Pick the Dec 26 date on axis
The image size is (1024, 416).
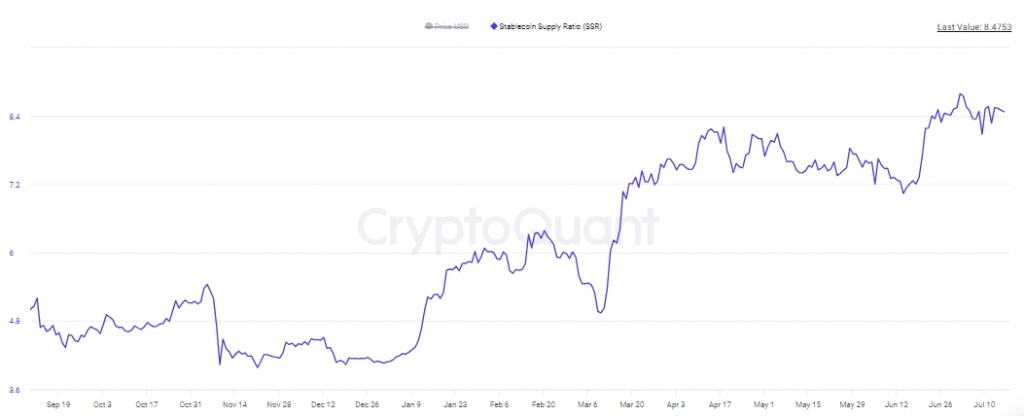click(365, 406)
